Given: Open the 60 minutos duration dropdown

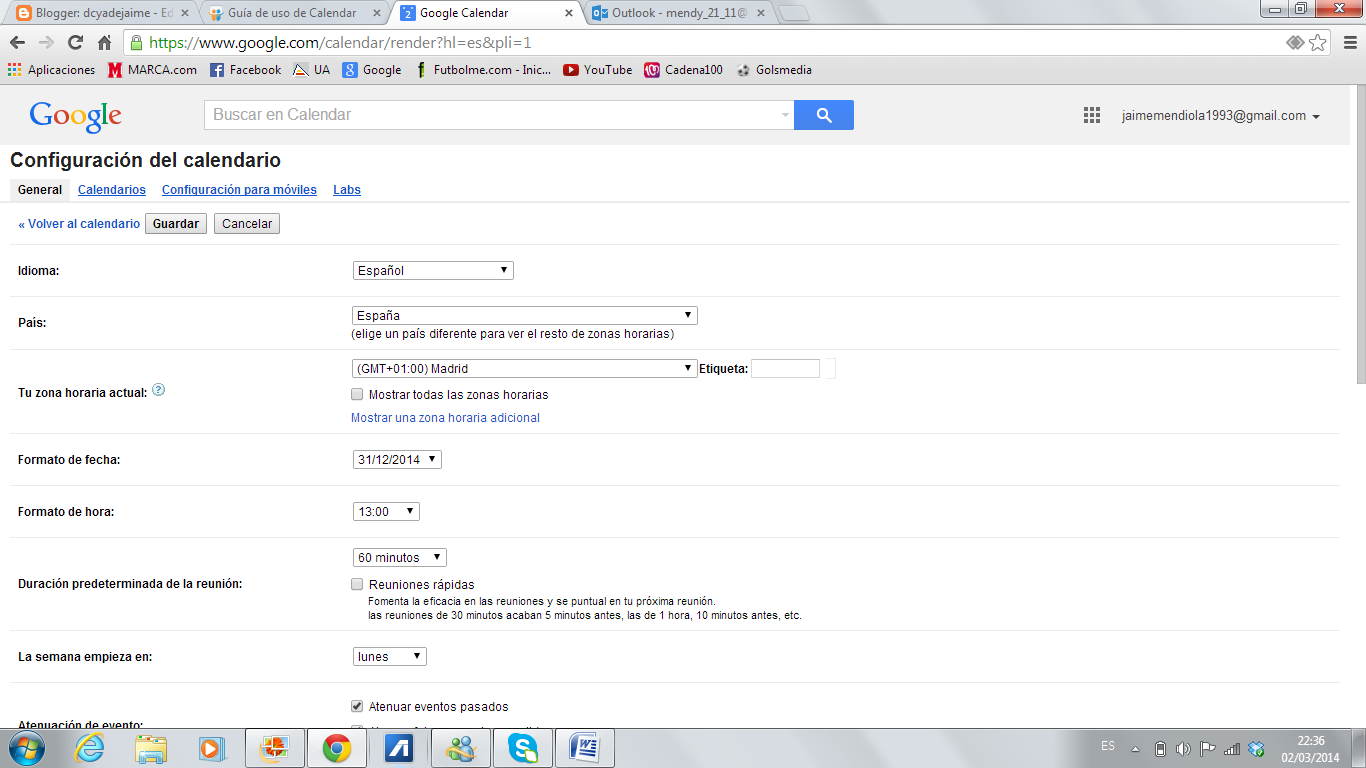Looking at the screenshot, I should click(x=400, y=557).
